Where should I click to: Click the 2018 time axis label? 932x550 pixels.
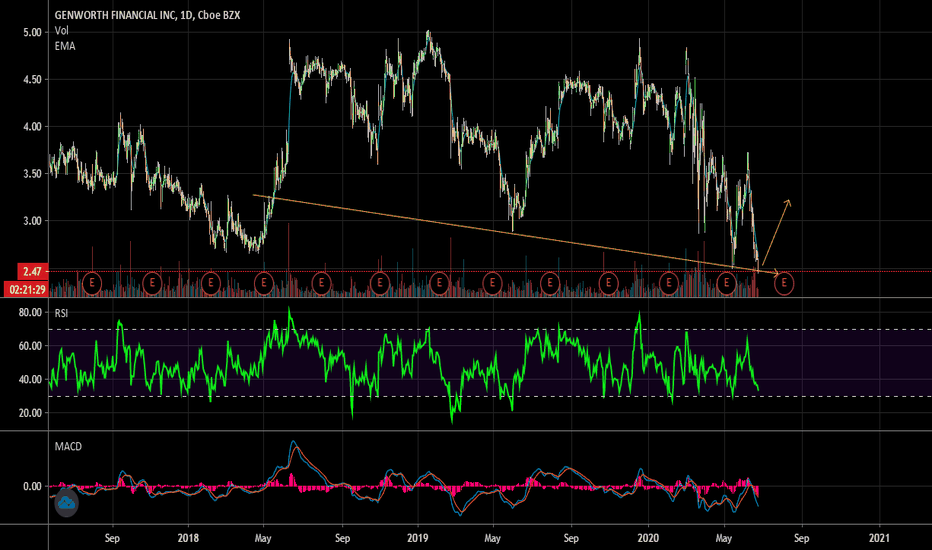pos(188,538)
